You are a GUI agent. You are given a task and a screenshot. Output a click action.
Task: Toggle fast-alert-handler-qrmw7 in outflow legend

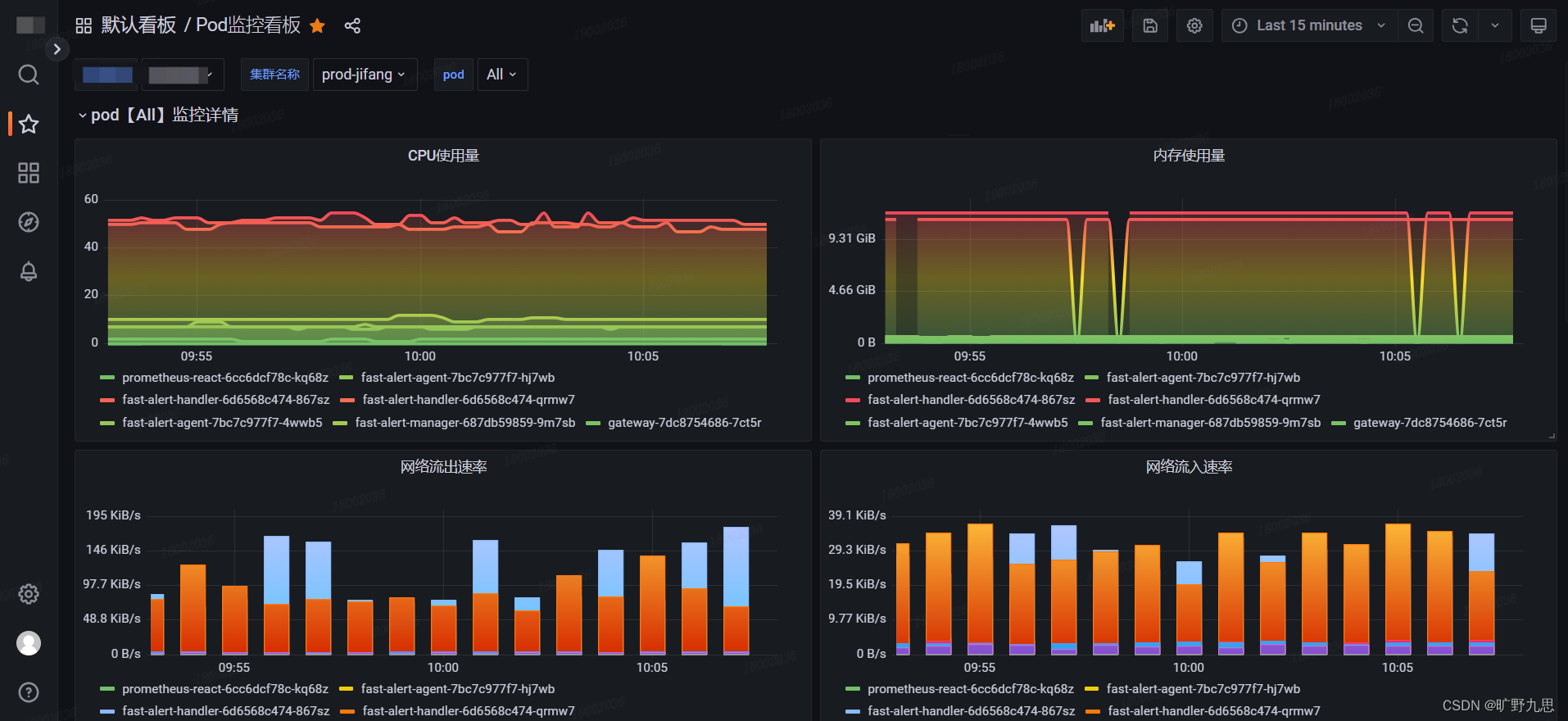[x=469, y=711]
